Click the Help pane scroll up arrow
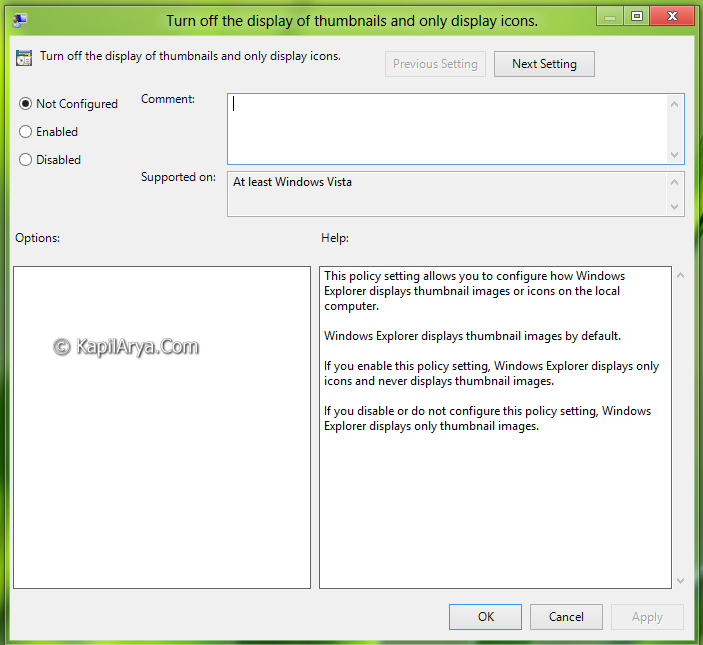The width and height of the screenshot is (703, 645). pos(681,275)
